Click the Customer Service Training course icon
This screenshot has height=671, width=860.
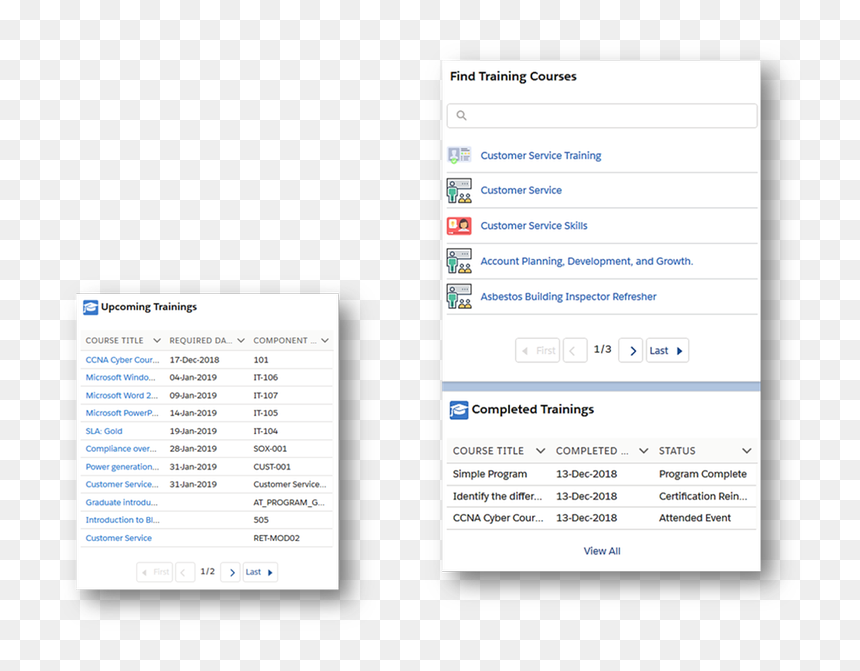(459, 155)
